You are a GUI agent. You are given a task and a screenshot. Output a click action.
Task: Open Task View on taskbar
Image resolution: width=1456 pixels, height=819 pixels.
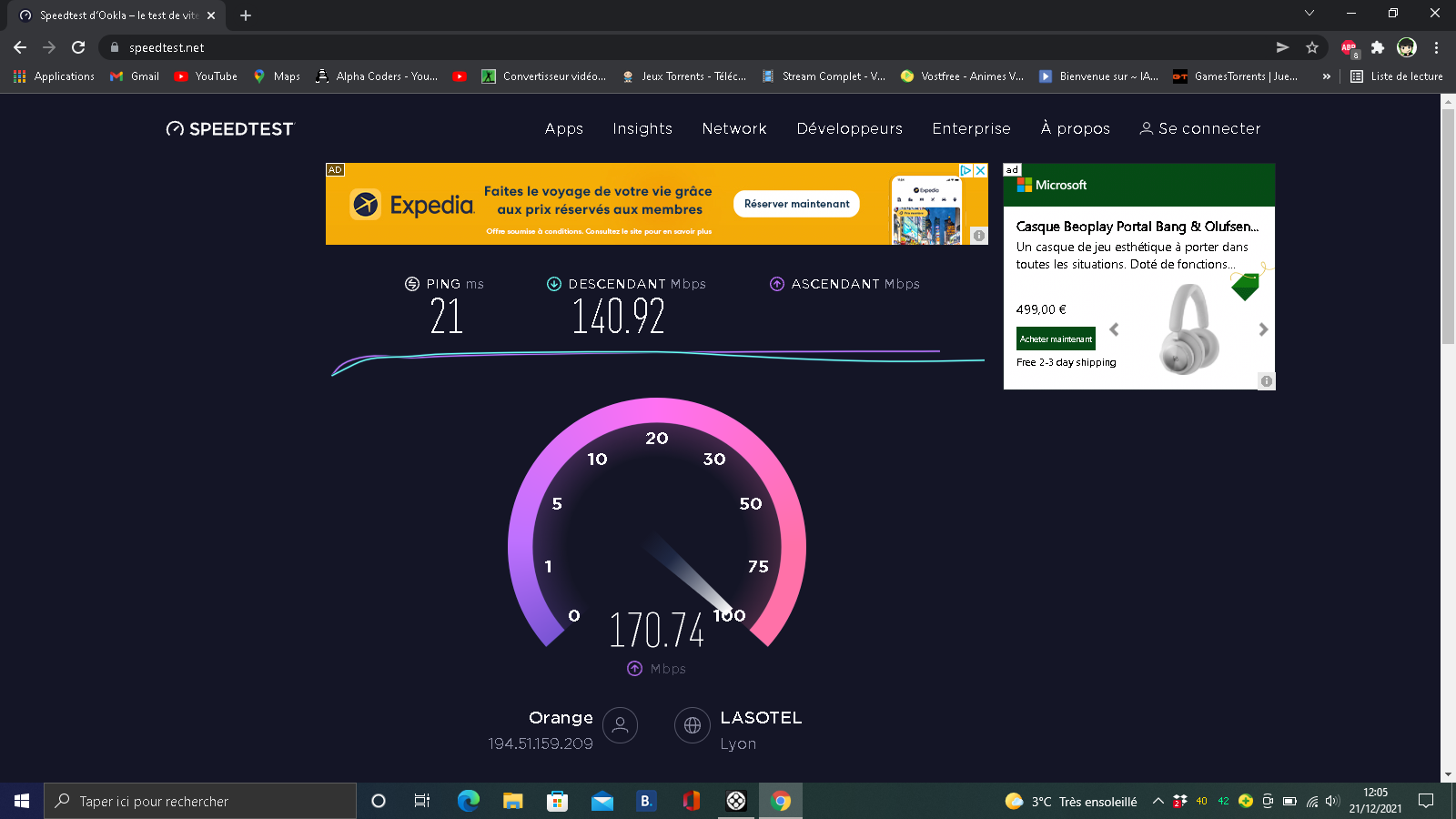[x=422, y=801]
